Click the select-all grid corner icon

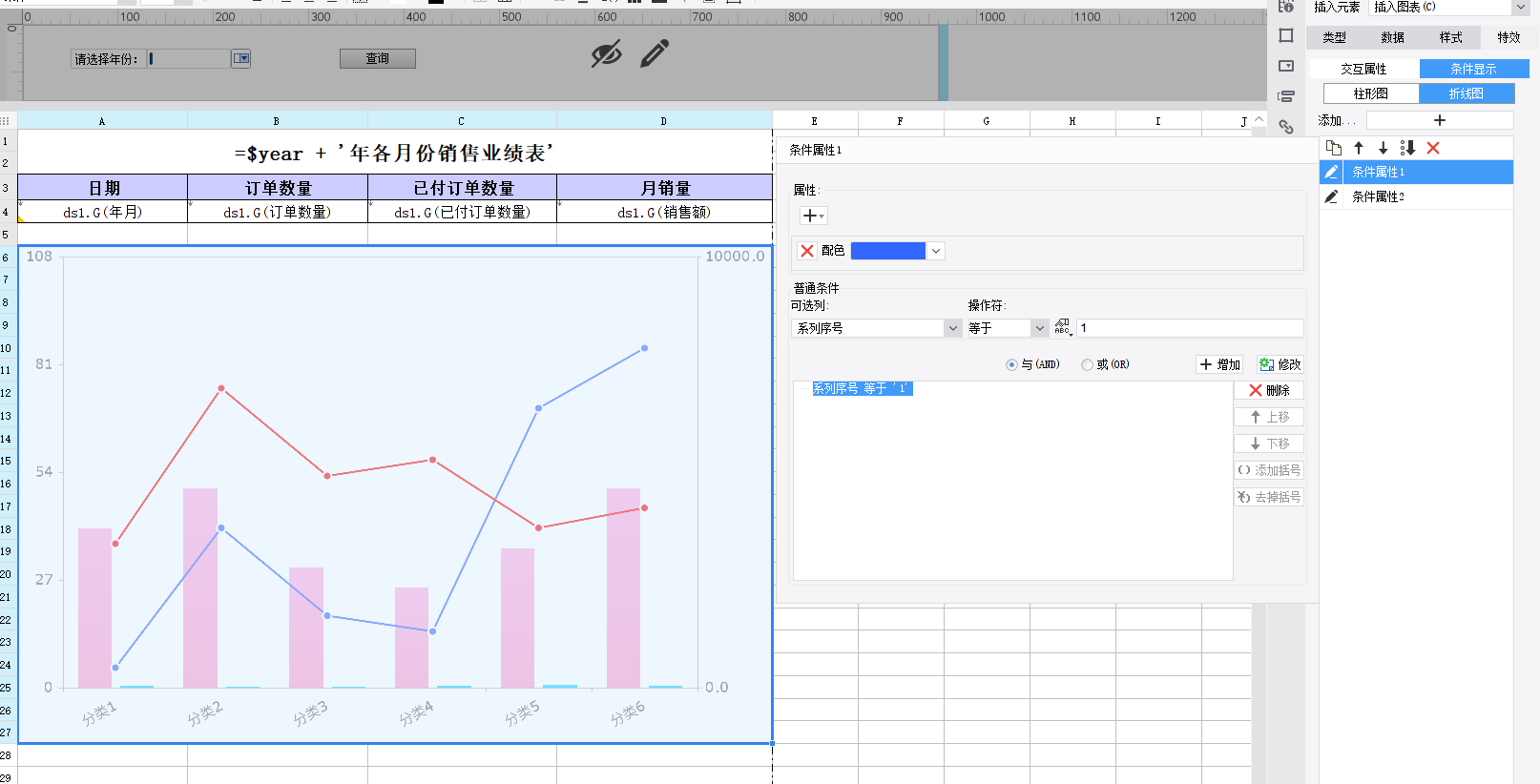(x=6, y=121)
